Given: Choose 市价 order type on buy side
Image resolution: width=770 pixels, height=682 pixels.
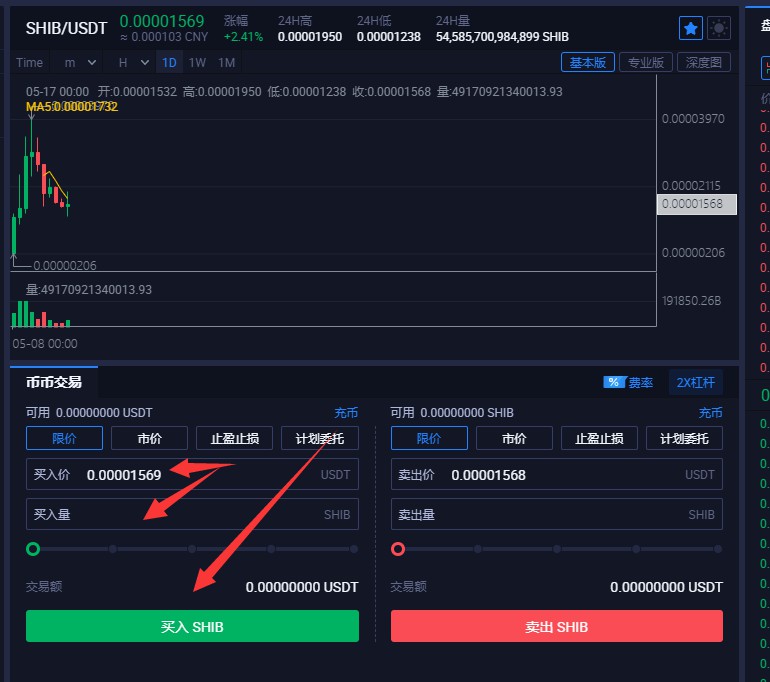Looking at the screenshot, I should (x=149, y=438).
